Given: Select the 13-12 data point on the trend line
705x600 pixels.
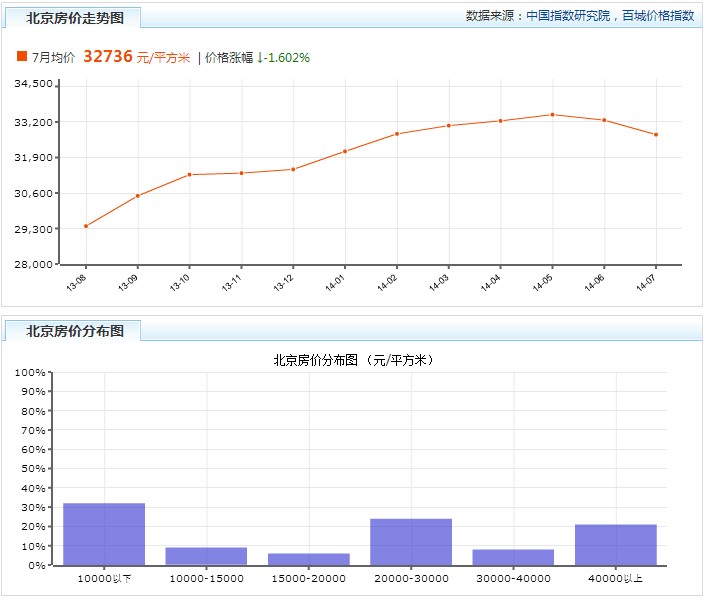Looking at the screenshot, I should point(293,170).
